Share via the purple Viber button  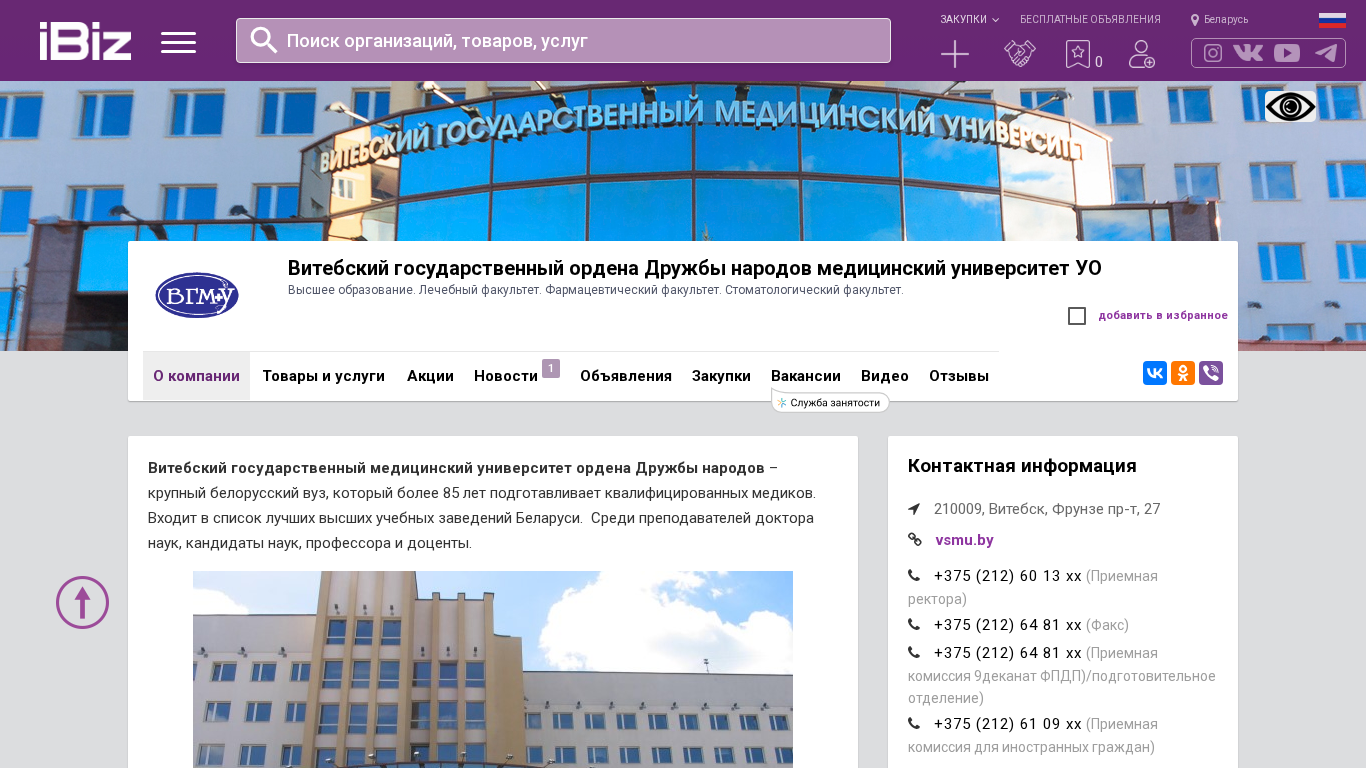click(x=1211, y=373)
